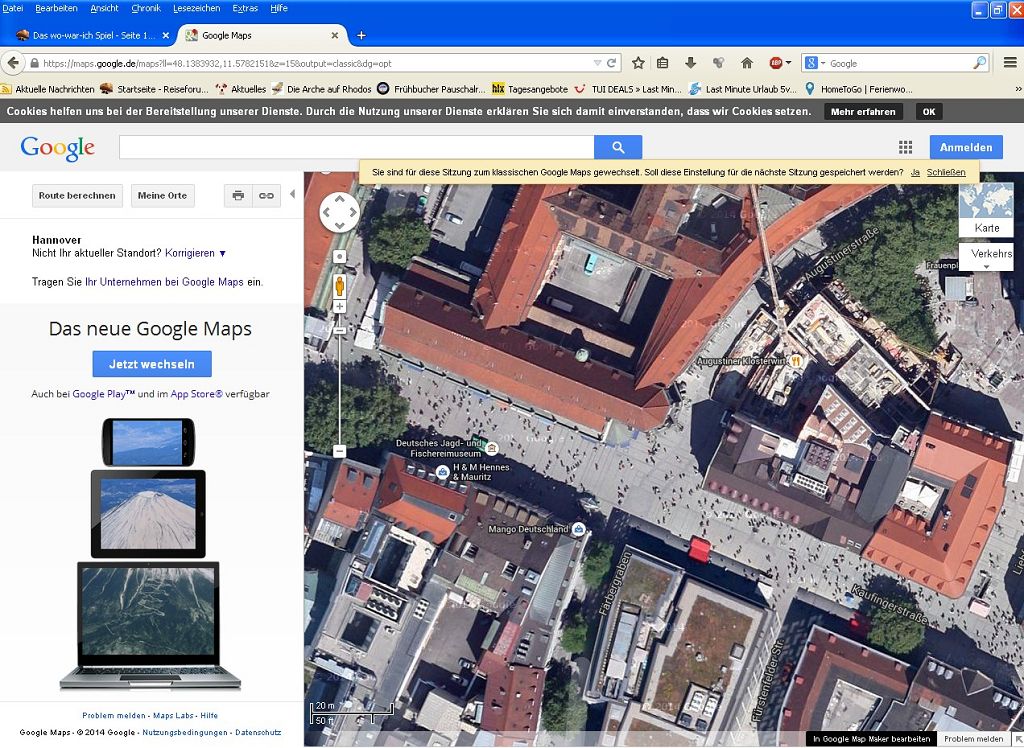Accept cookies with the OK button
Screen dimensions: 1024x748
pyautogui.click(x=929, y=112)
